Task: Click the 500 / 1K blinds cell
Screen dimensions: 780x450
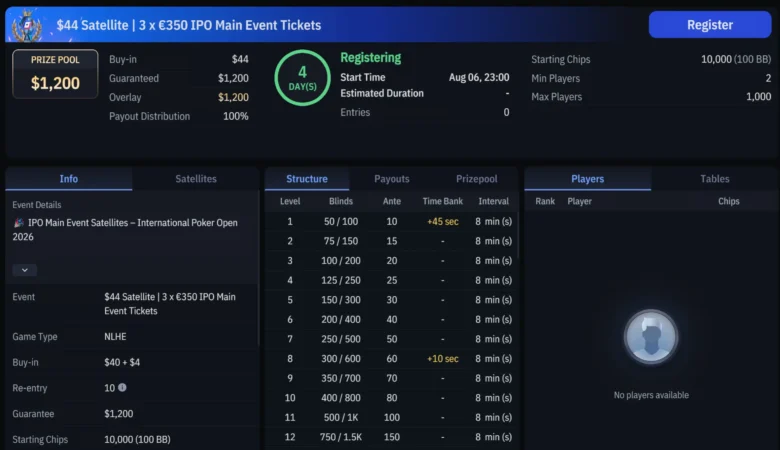Action: (341, 418)
